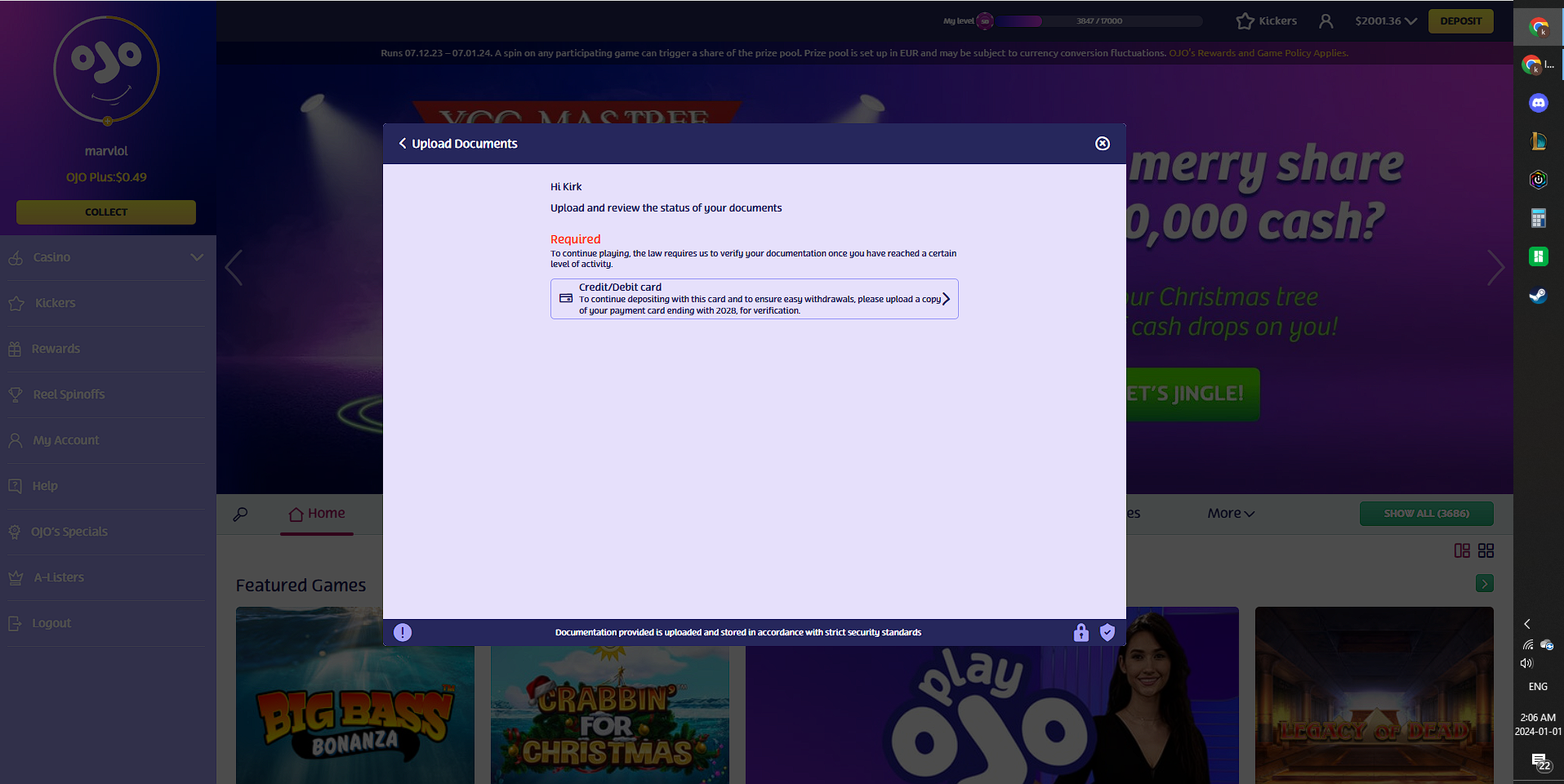1564x784 pixels.
Task: Click the My level badge icon
Action: pos(985,21)
